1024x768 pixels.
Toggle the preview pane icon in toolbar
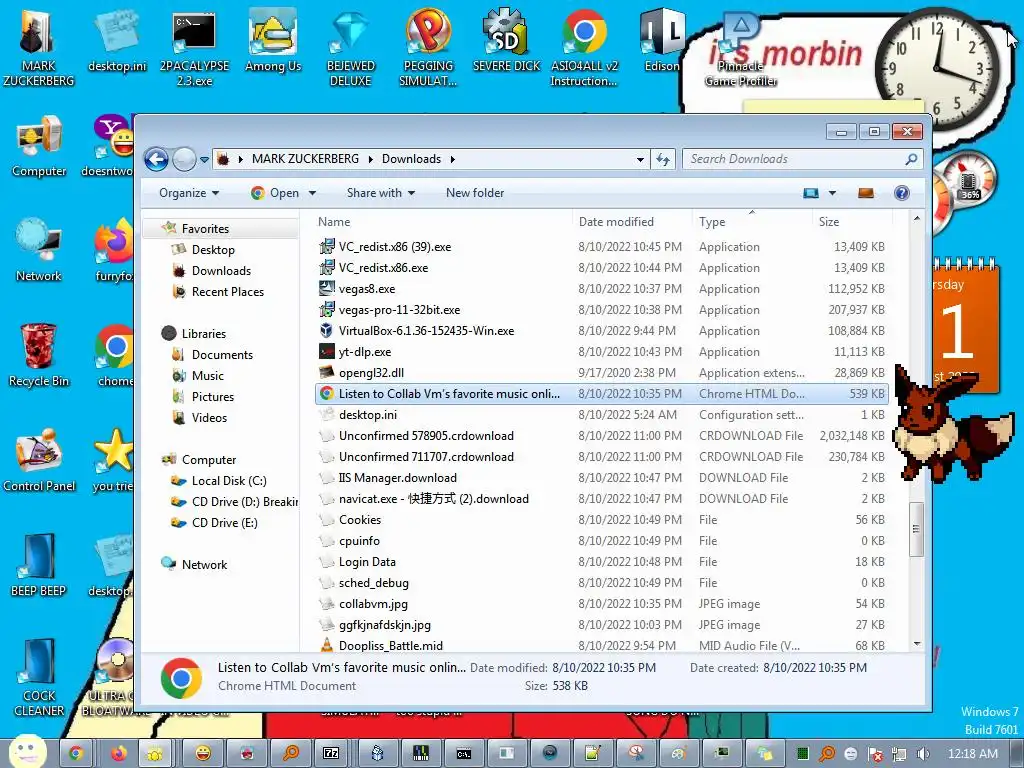click(866, 193)
